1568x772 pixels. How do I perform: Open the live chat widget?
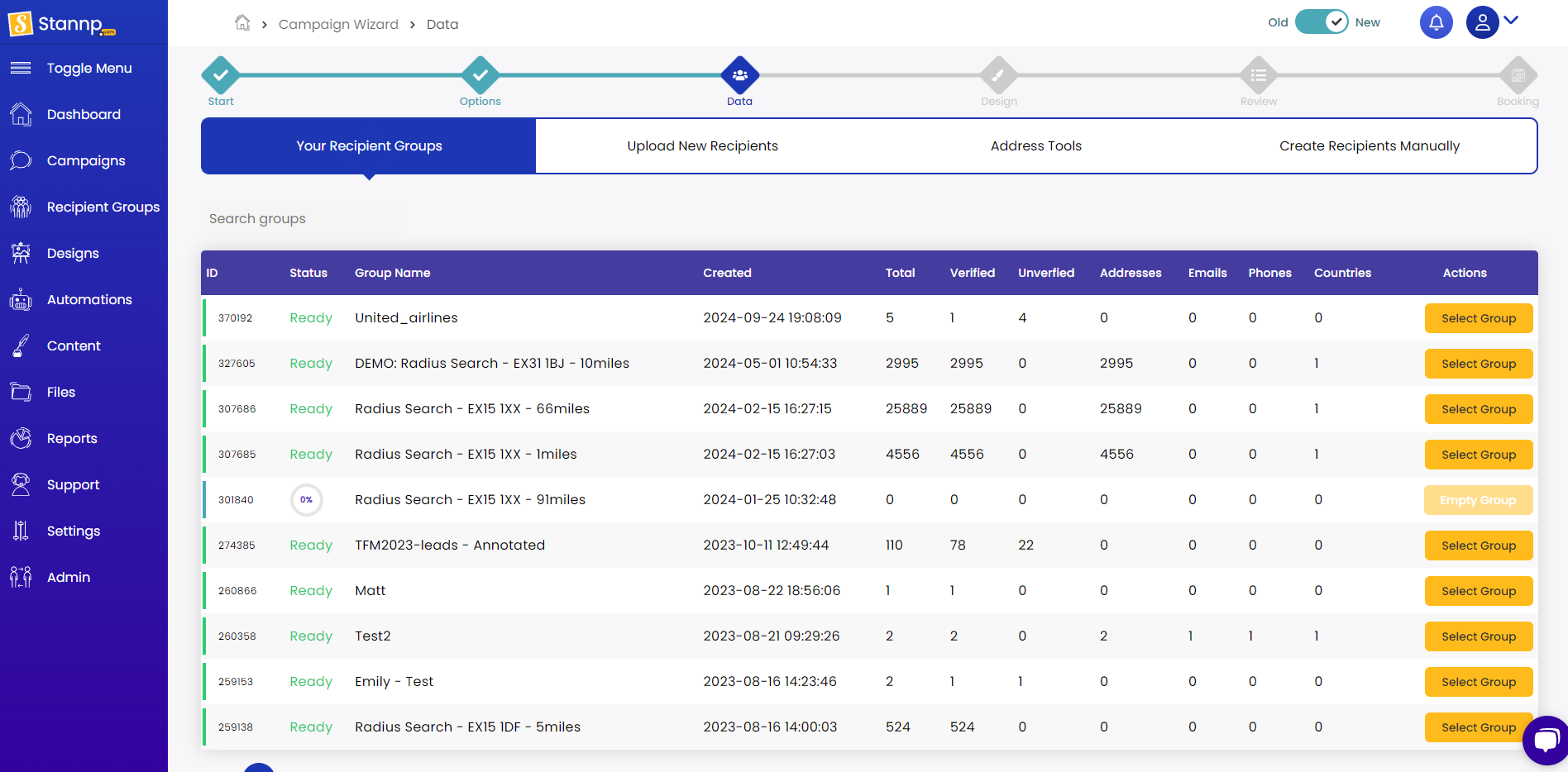pyautogui.click(x=1545, y=740)
